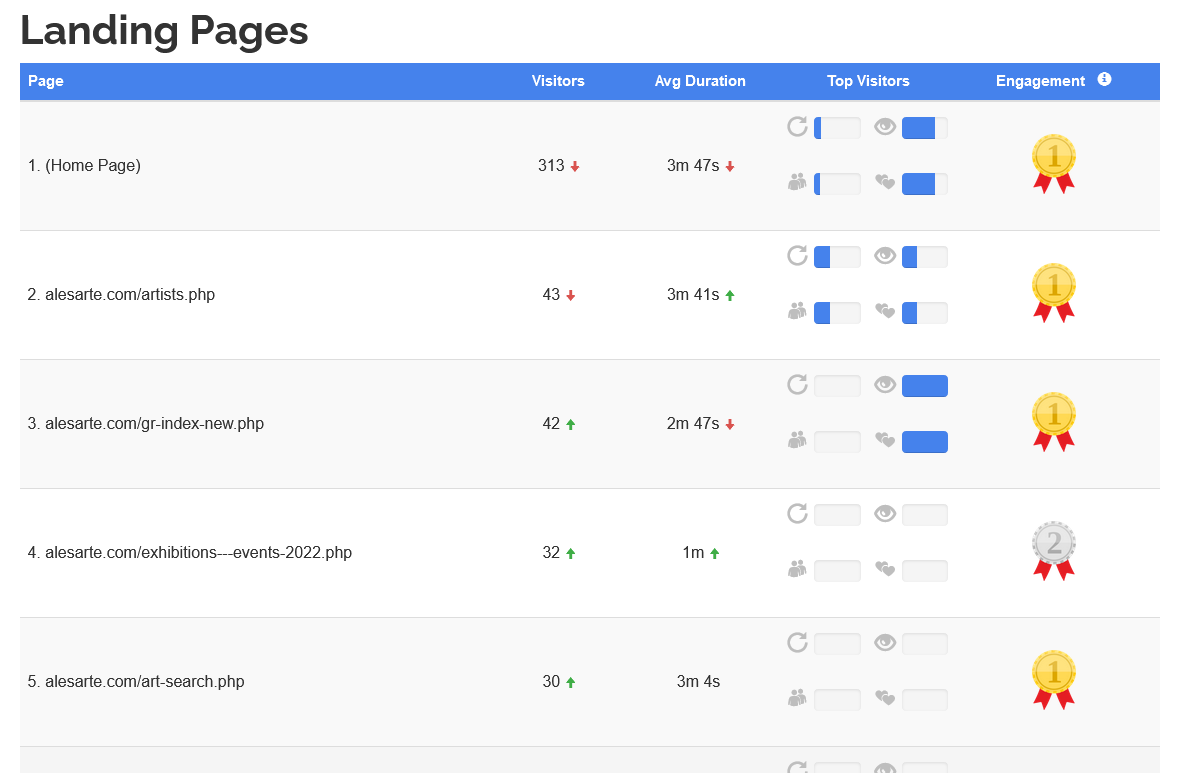Click the eye icon in exhibitions---events-2022.php row

(885, 514)
